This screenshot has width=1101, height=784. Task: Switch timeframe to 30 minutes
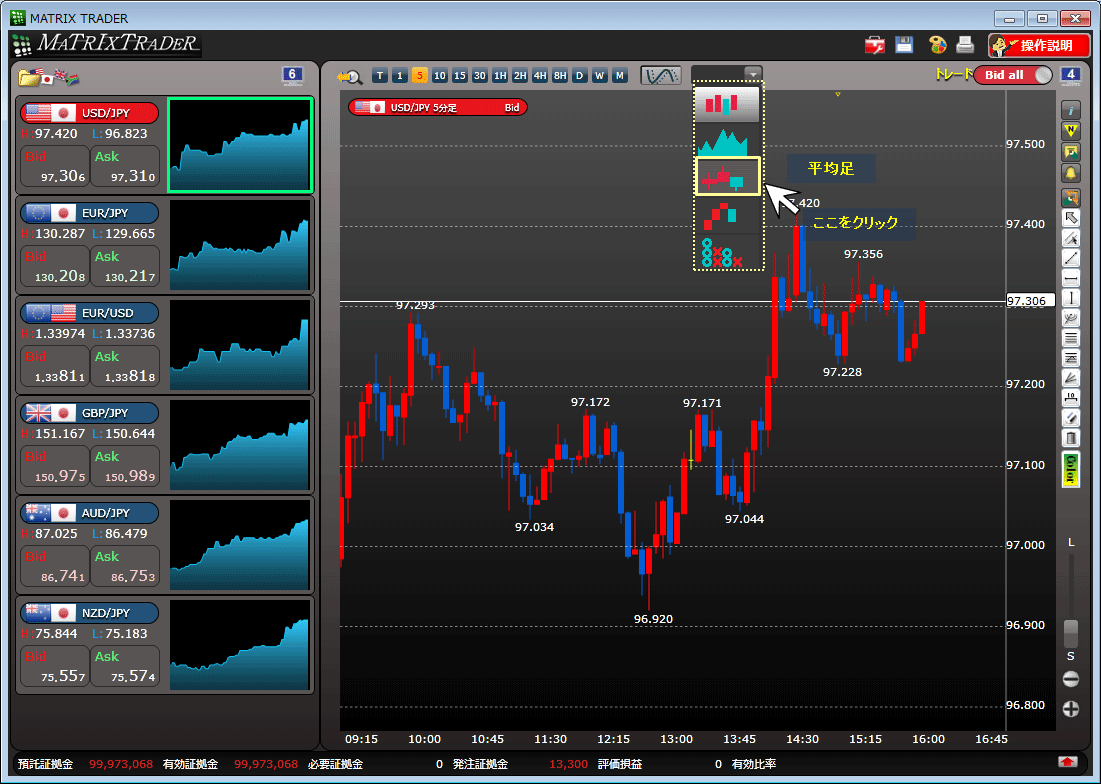click(x=480, y=76)
